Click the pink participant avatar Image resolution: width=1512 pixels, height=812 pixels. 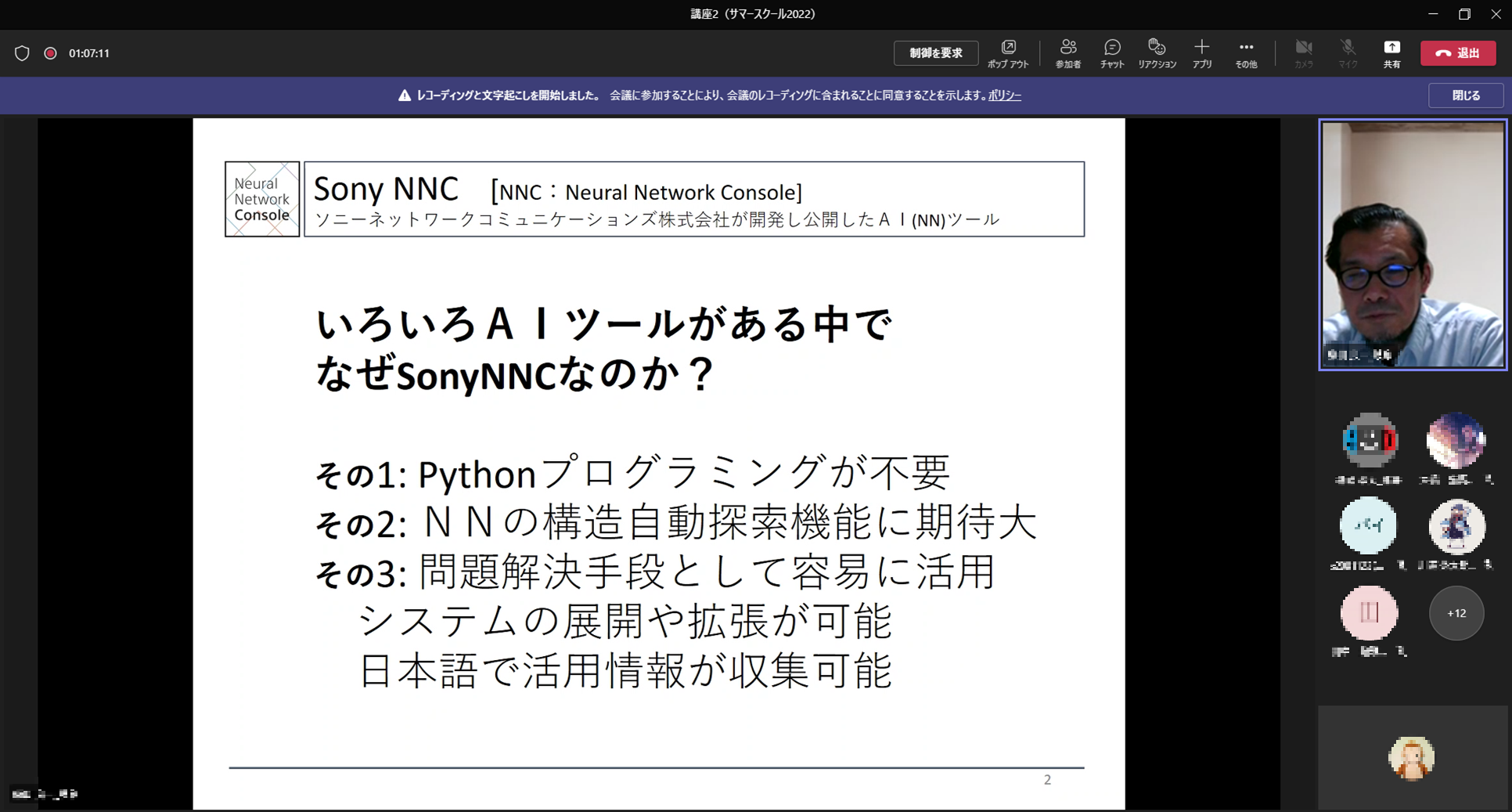tap(1369, 612)
